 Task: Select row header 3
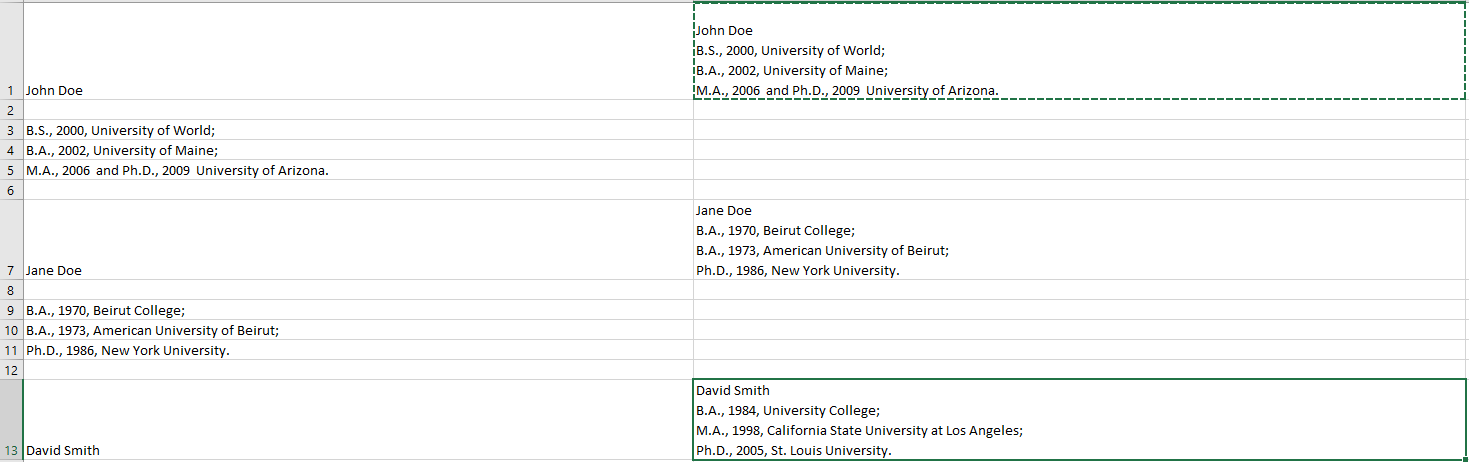[x=11, y=130]
